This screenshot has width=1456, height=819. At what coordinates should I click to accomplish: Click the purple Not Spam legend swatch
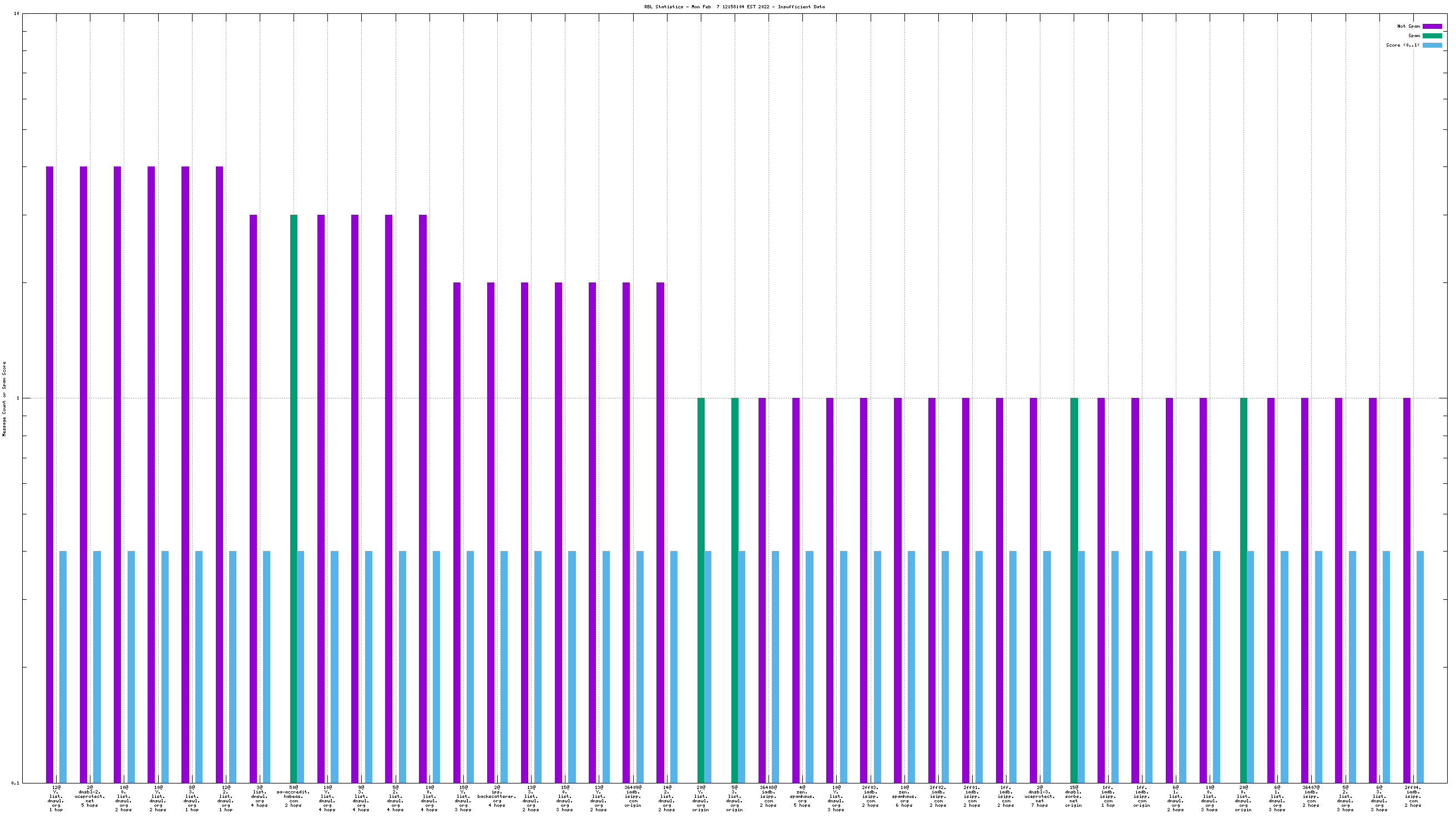1432,27
